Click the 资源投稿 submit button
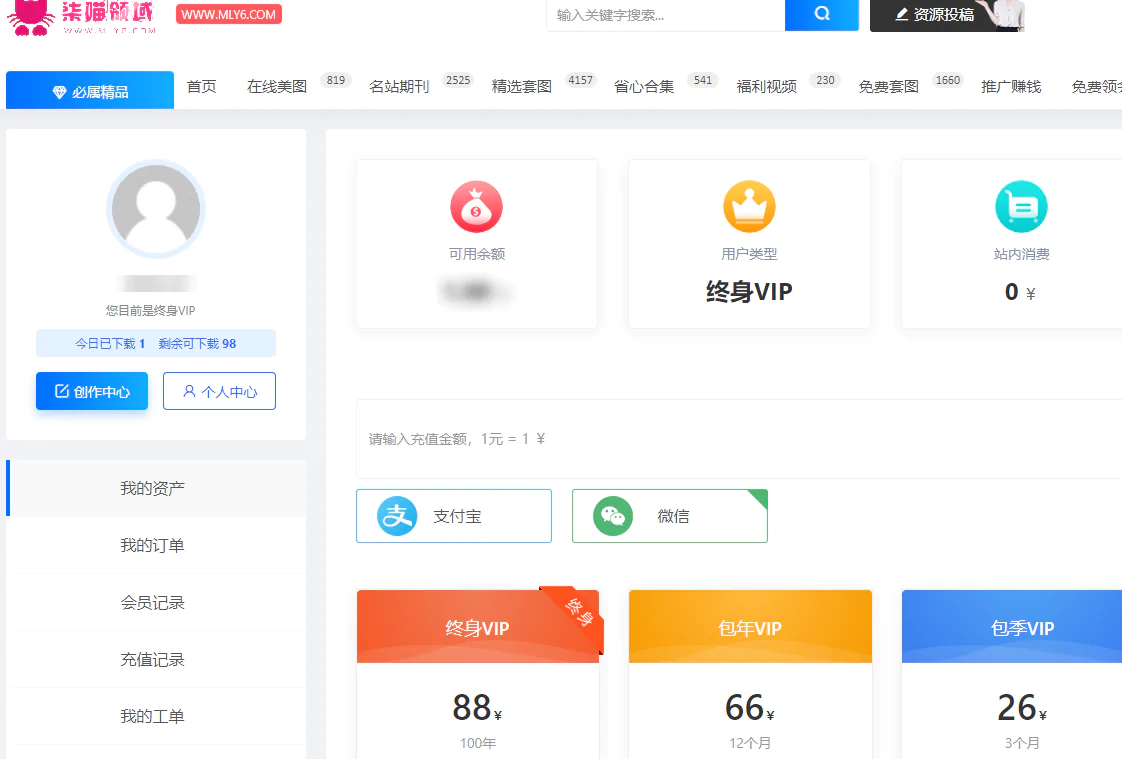The height and width of the screenshot is (759, 1122). pos(947,15)
